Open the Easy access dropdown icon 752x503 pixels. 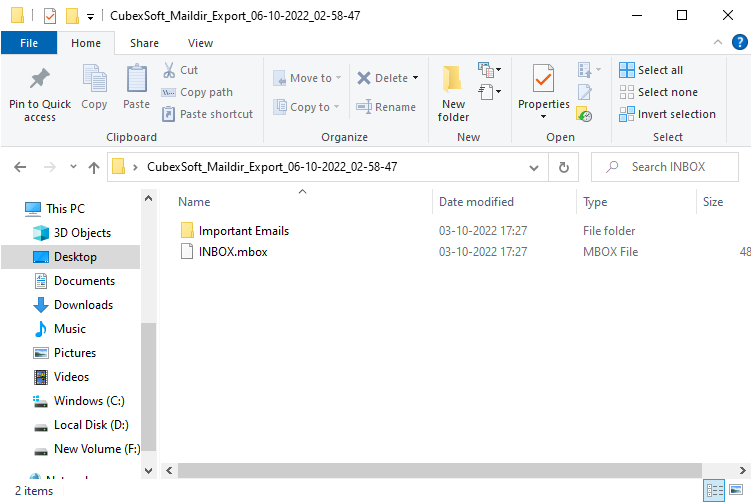tap(490, 92)
